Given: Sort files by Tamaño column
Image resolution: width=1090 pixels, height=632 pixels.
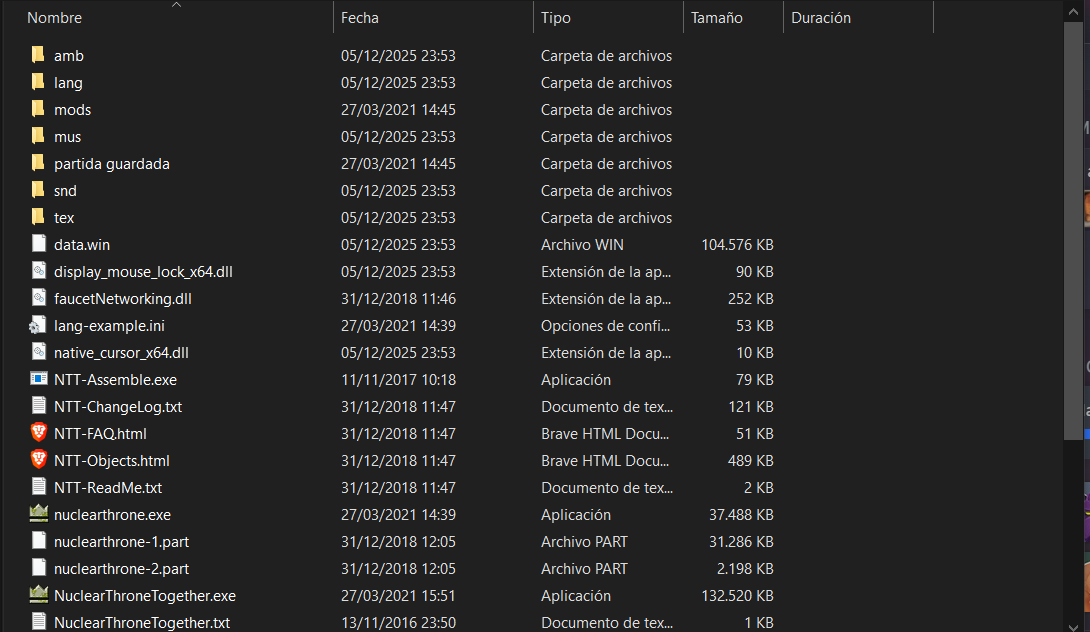Looking at the screenshot, I should (716, 18).
